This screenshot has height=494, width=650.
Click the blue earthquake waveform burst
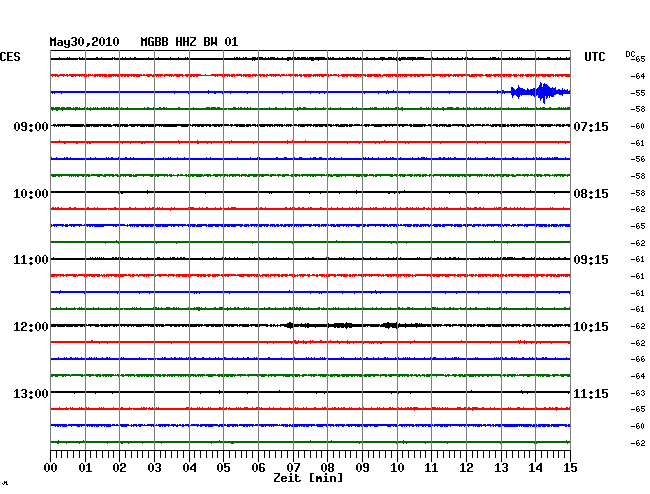click(x=540, y=92)
